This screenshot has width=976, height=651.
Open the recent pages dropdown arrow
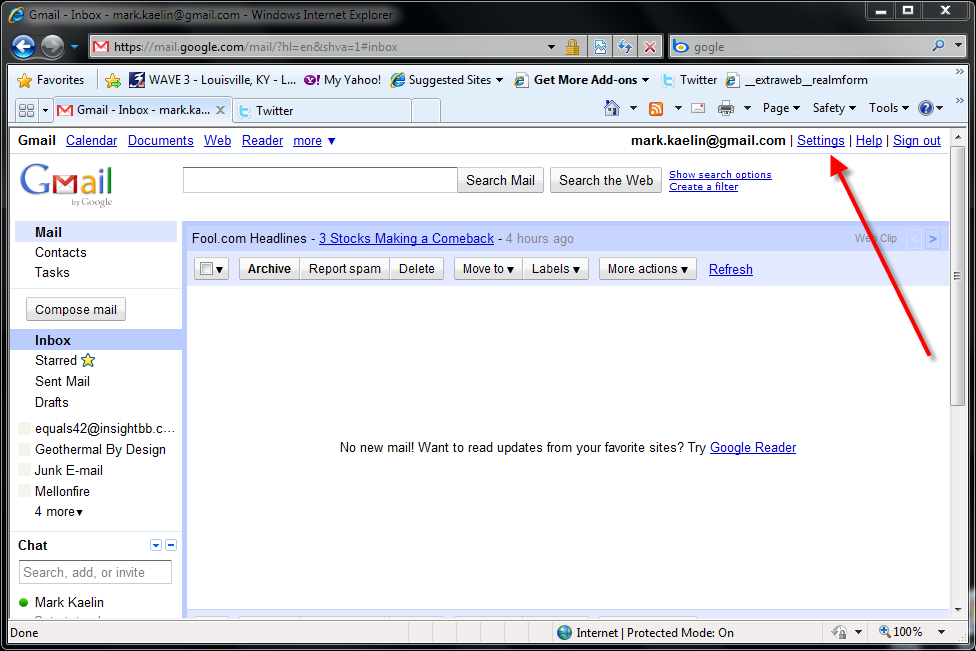coord(74,47)
